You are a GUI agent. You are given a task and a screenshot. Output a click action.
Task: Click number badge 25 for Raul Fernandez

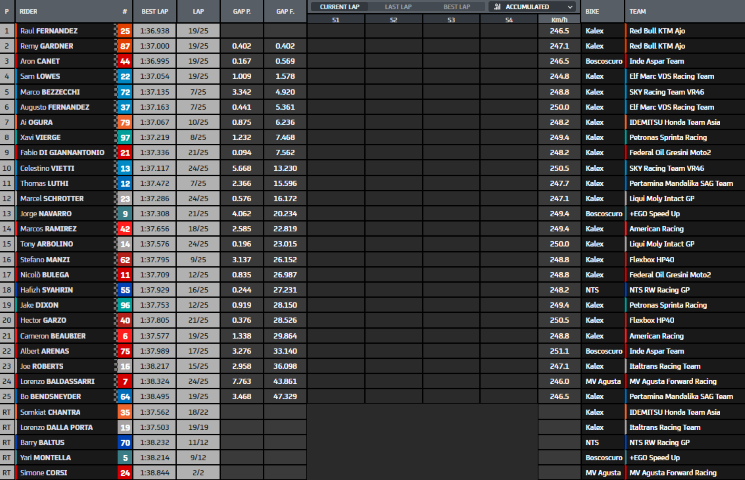point(125,31)
